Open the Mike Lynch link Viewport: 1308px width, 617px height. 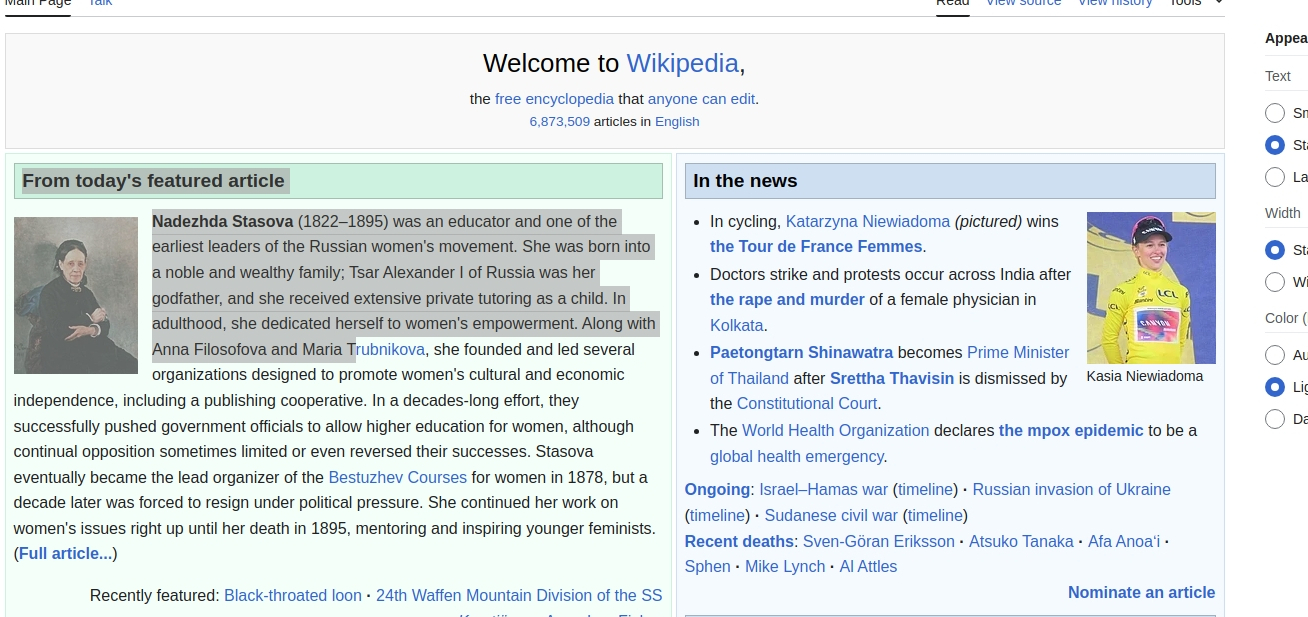point(785,567)
